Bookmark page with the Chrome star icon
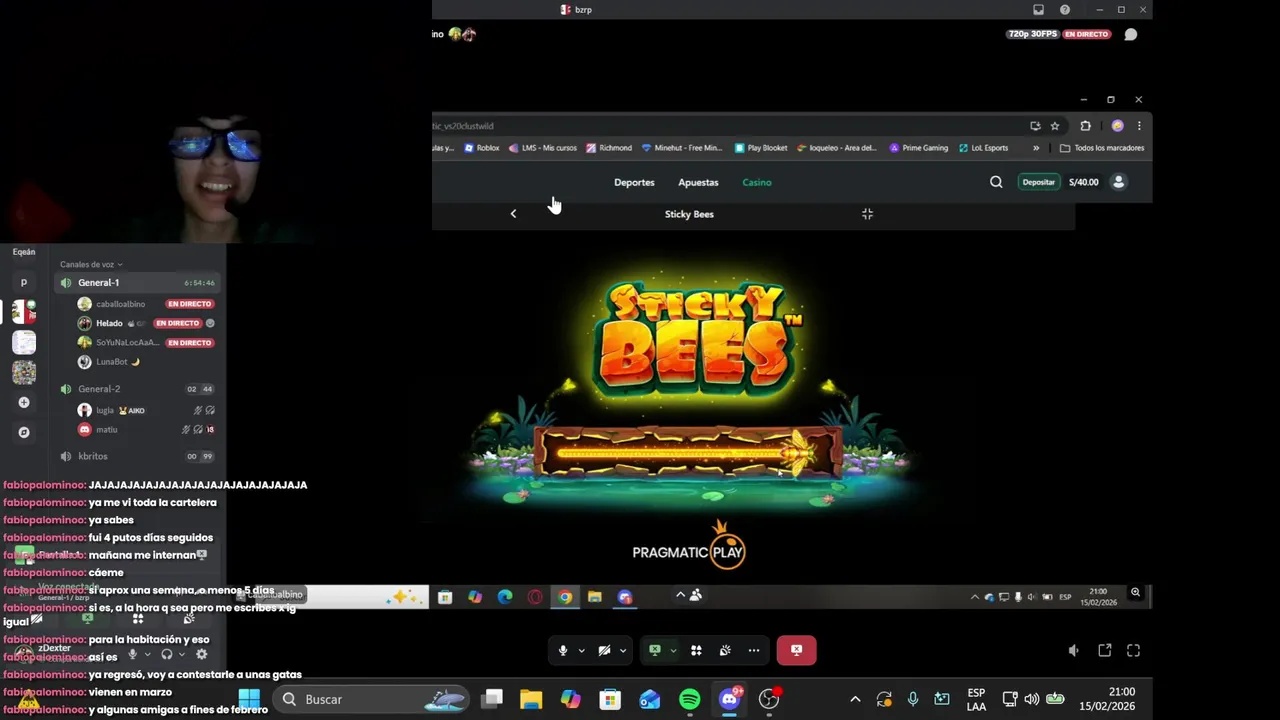 (x=1055, y=126)
